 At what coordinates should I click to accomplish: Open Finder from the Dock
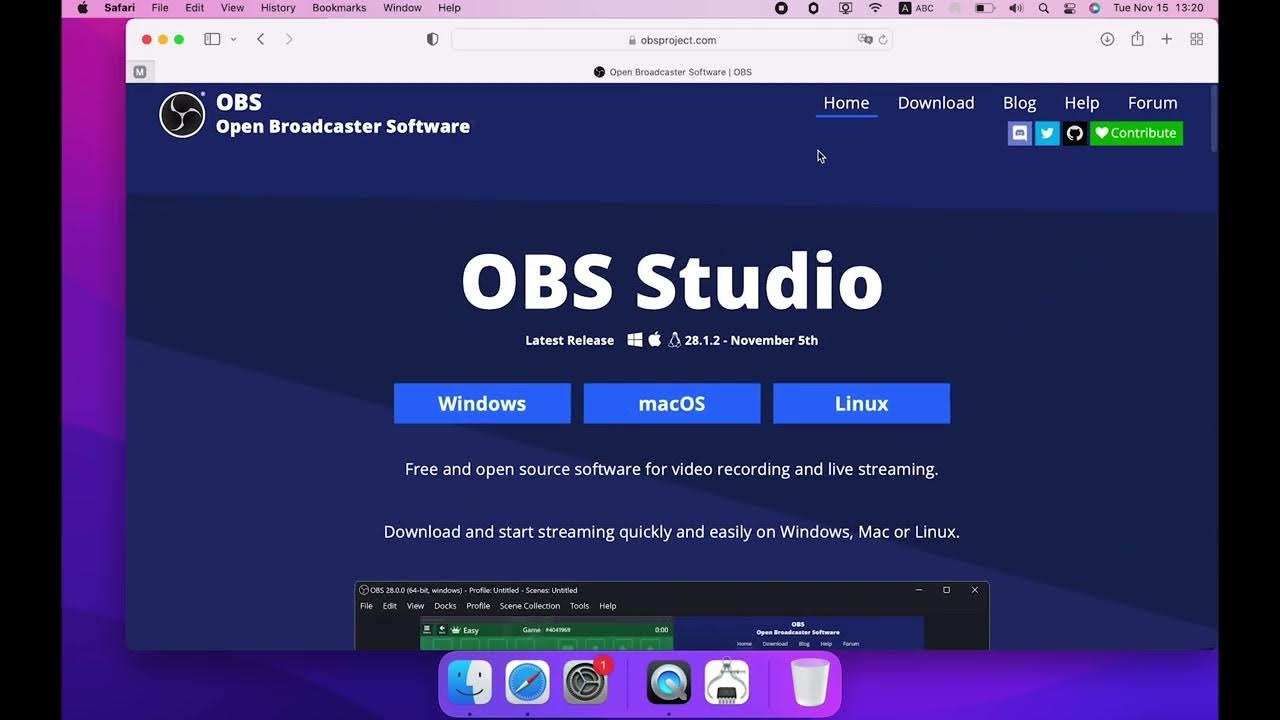tap(470, 683)
